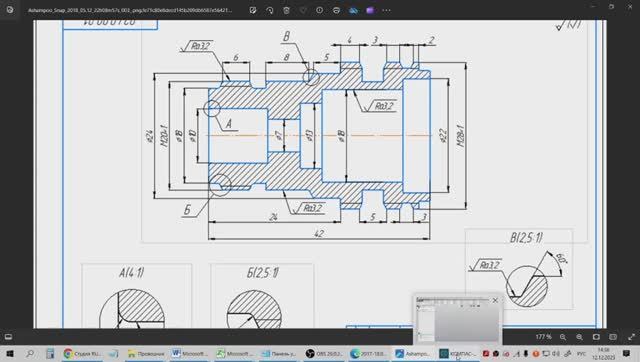Show file info with the info icon

pyautogui.click(x=320, y=10)
